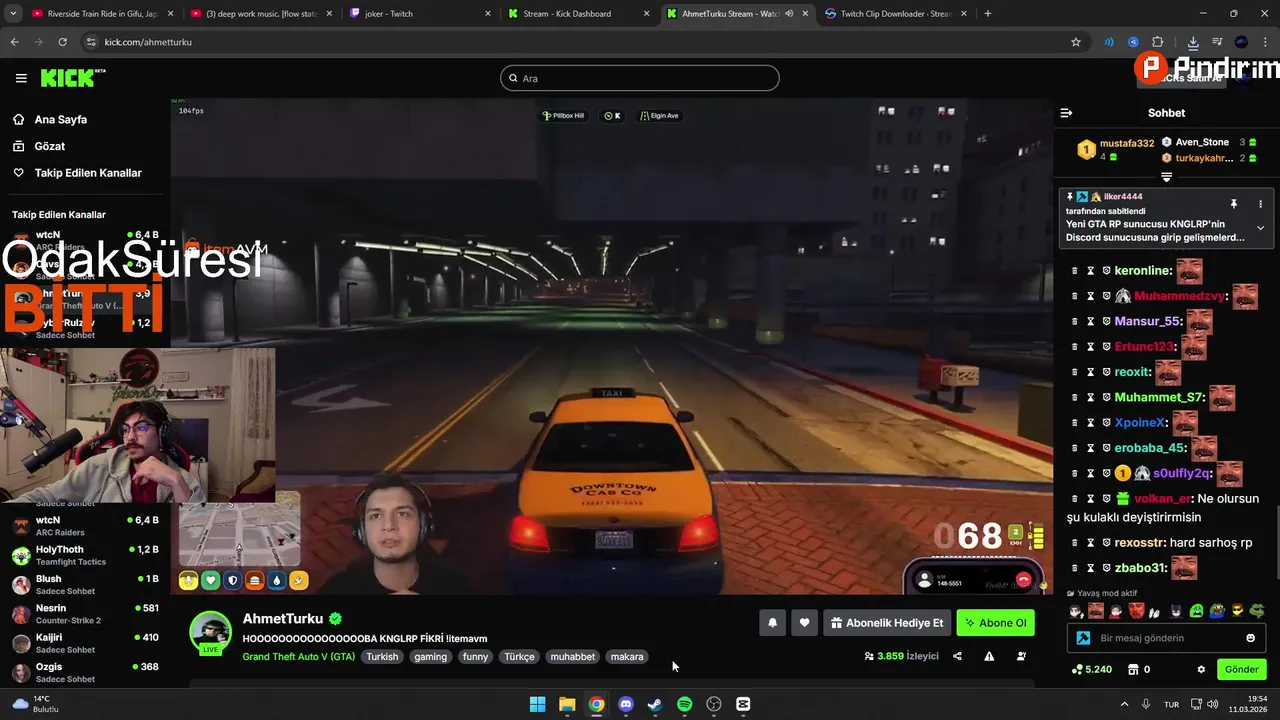Timeout user Muhammedzvy with hourglass icon
The width and height of the screenshot is (1280, 720).
coord(1091,296)
